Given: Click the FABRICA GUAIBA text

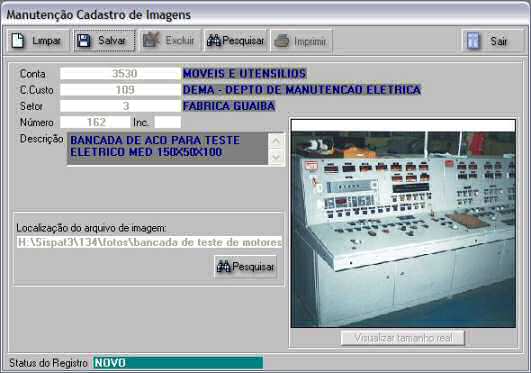Looking at the screenshot, I should click(229, 106).
